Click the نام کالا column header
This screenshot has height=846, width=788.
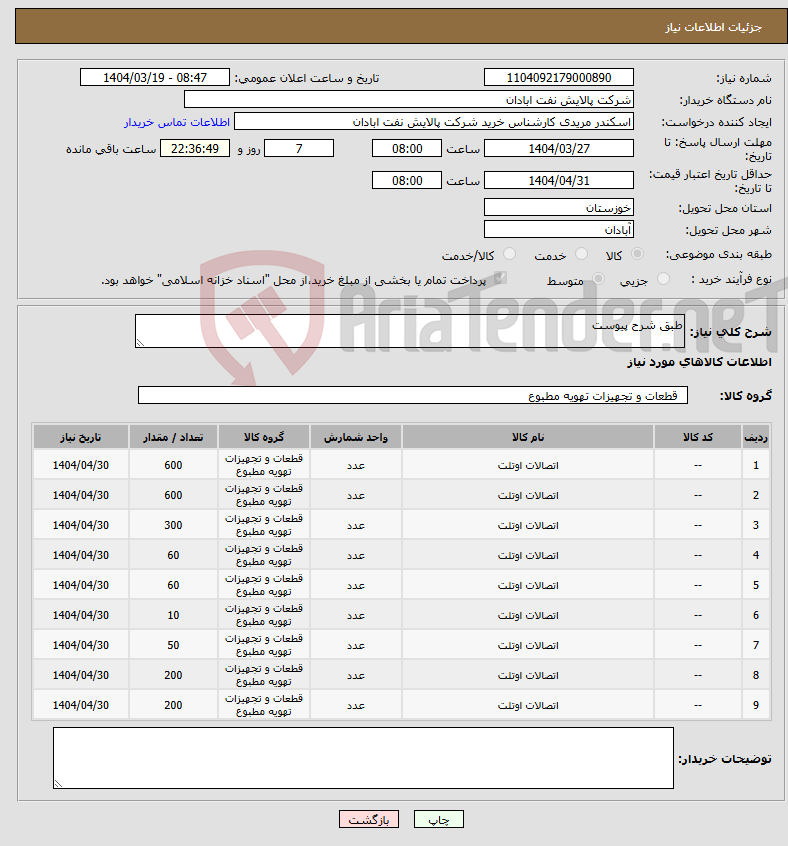coord(528,437)
